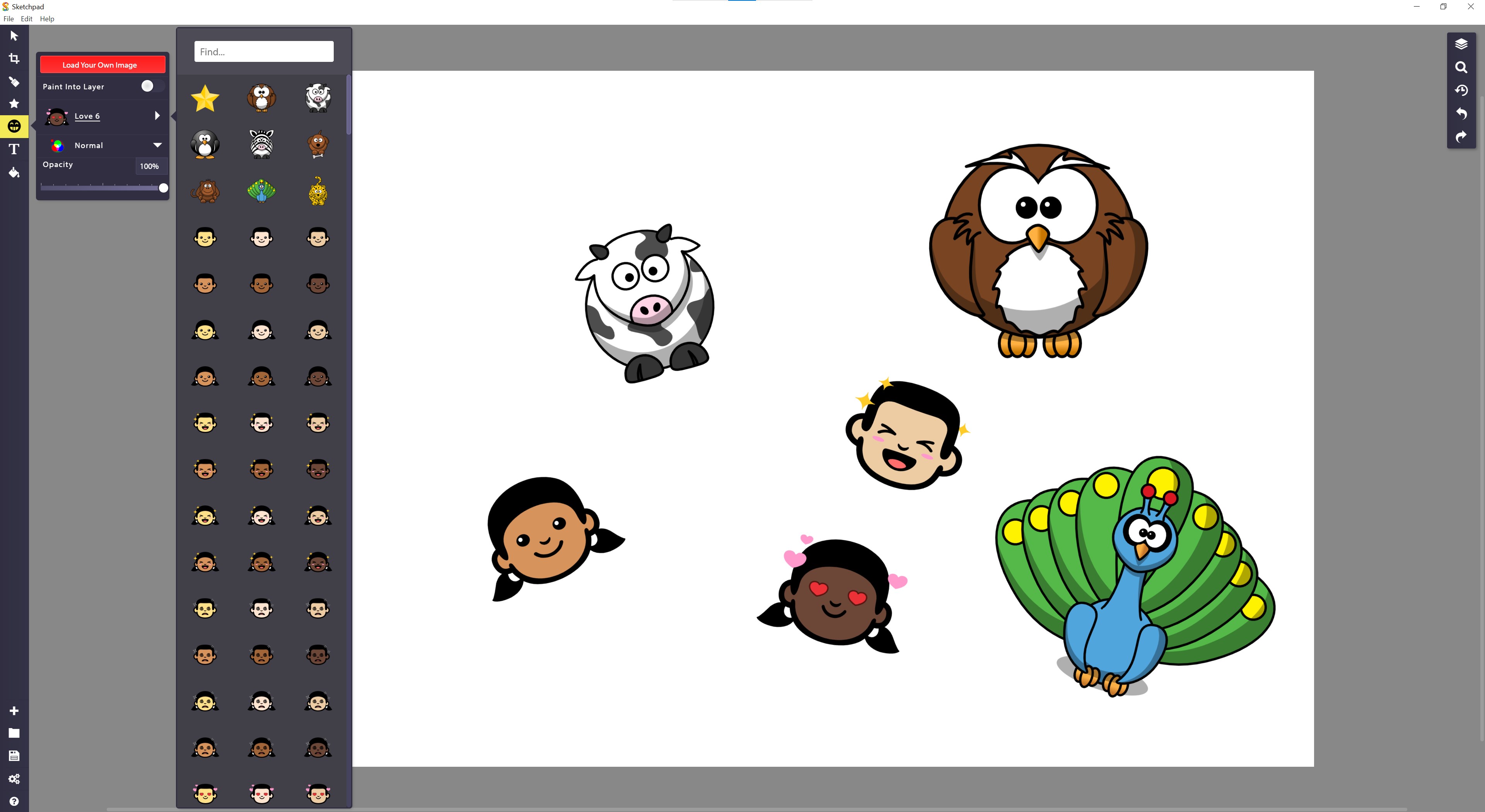Select the Text tool

14,149
